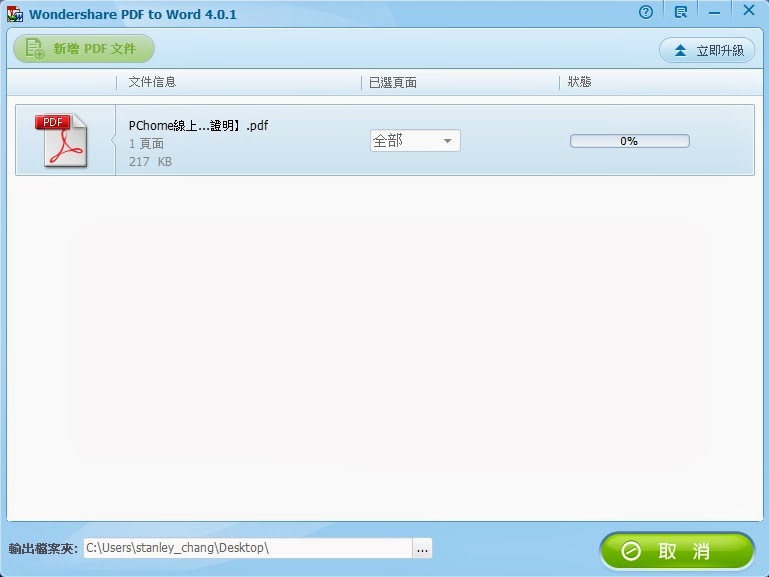Open the 全部 page range dropdown

[x=415, y=141]
